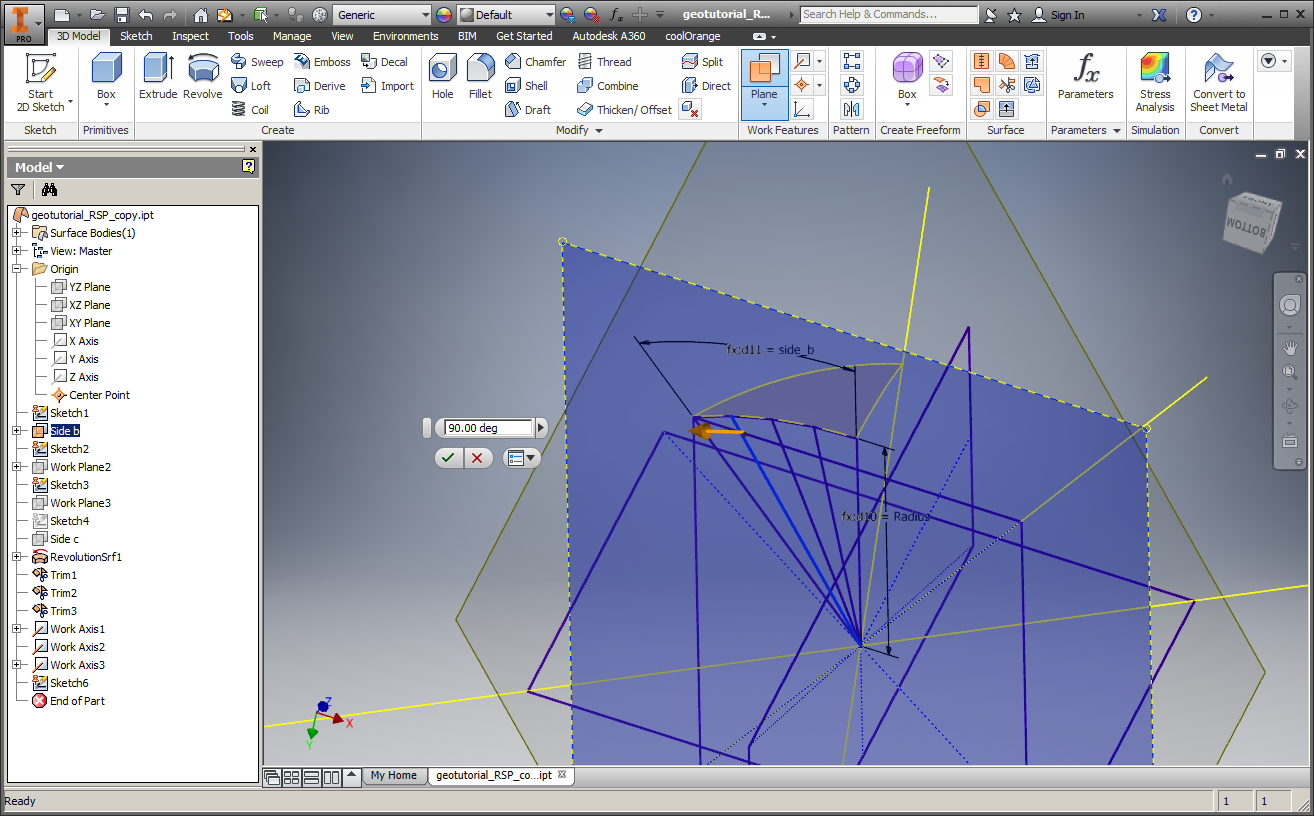Open the Environments tab

click(x=406, y=36)
